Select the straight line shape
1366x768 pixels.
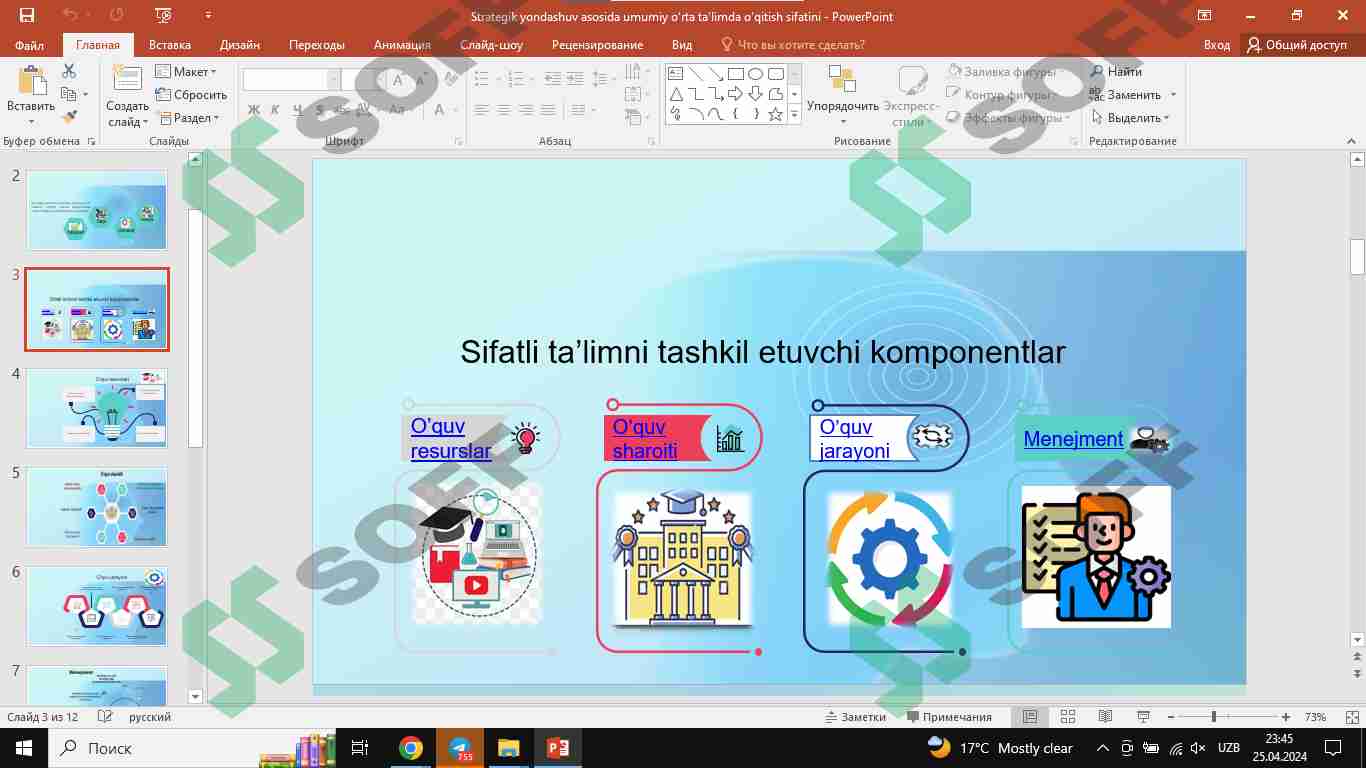tap(695, 74)
